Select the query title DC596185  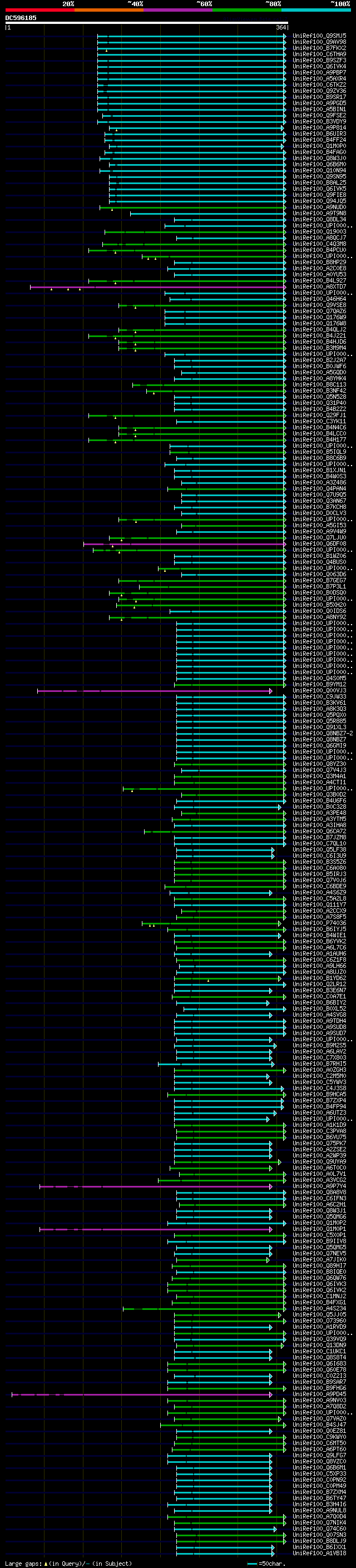pyautogui.click(x=21, y=18)
